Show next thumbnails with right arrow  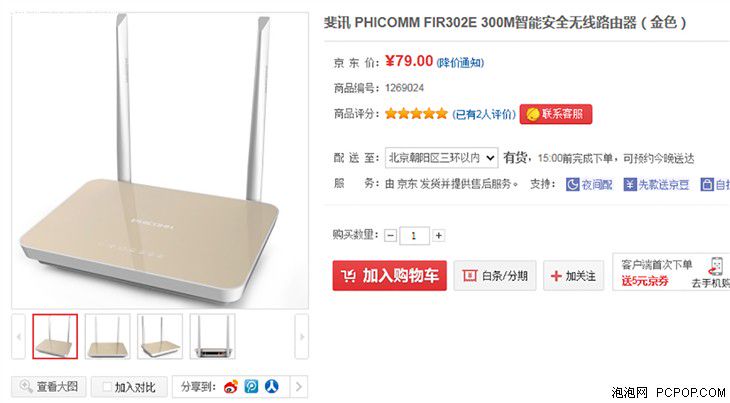[x=302, y=336]
